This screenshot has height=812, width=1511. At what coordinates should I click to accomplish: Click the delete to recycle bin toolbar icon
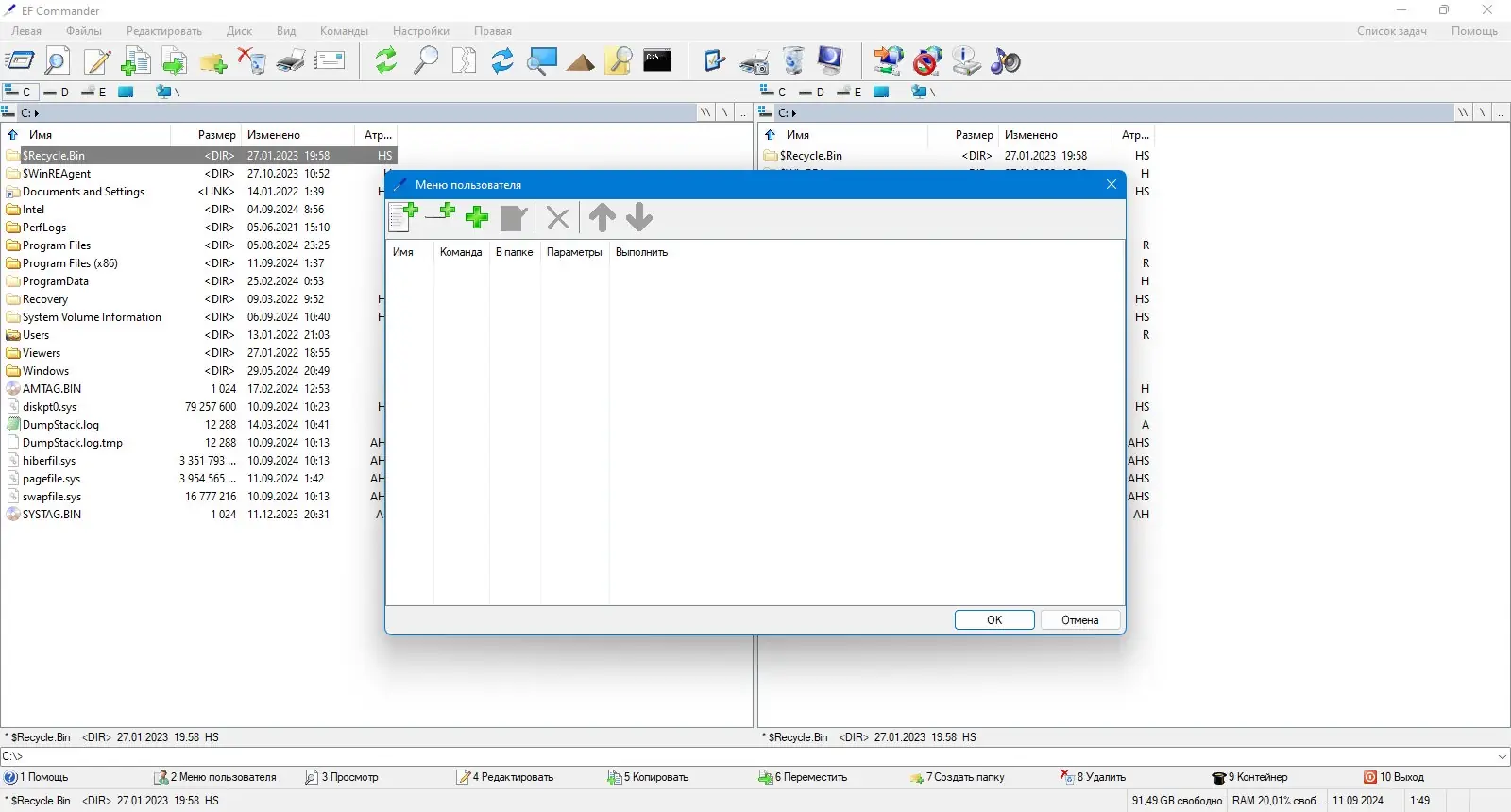tap(252, 61)
